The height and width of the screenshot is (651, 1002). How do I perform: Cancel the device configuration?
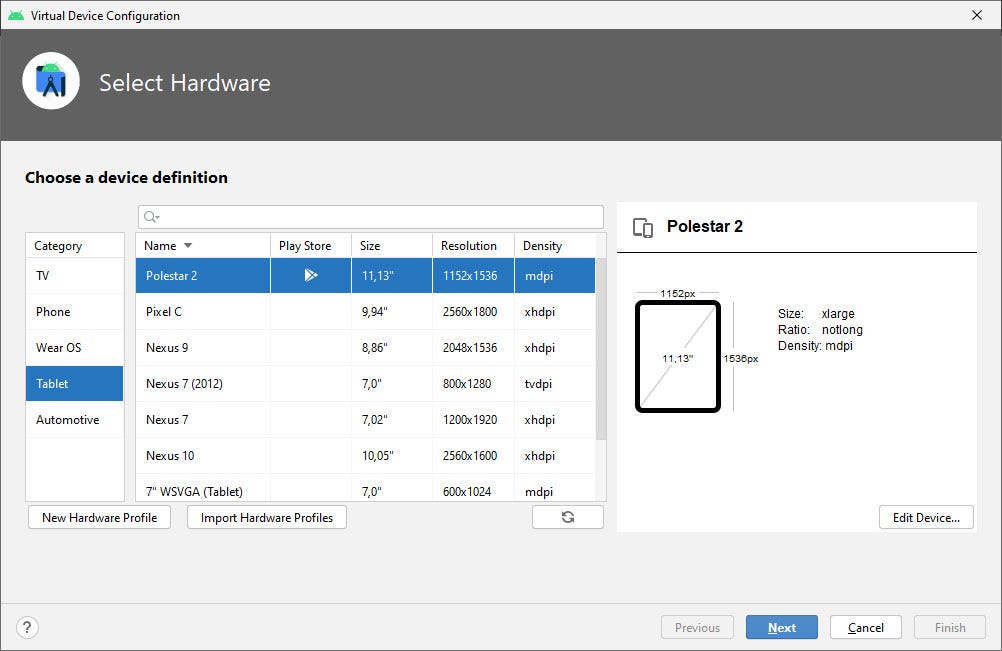866,627
